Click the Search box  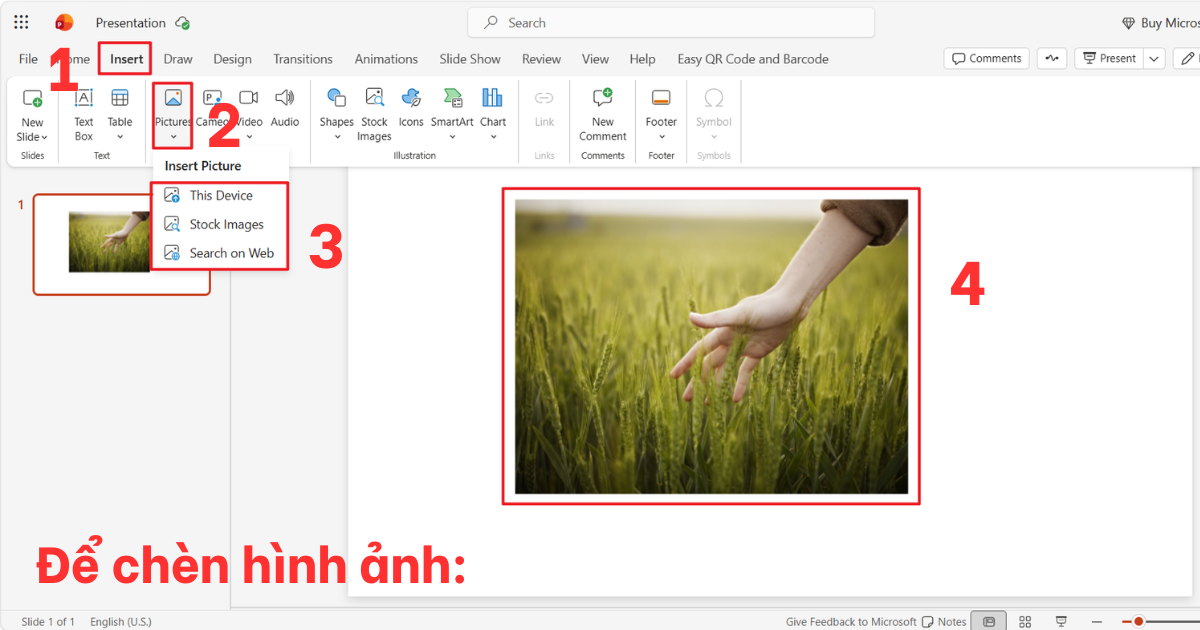point(671,22)
